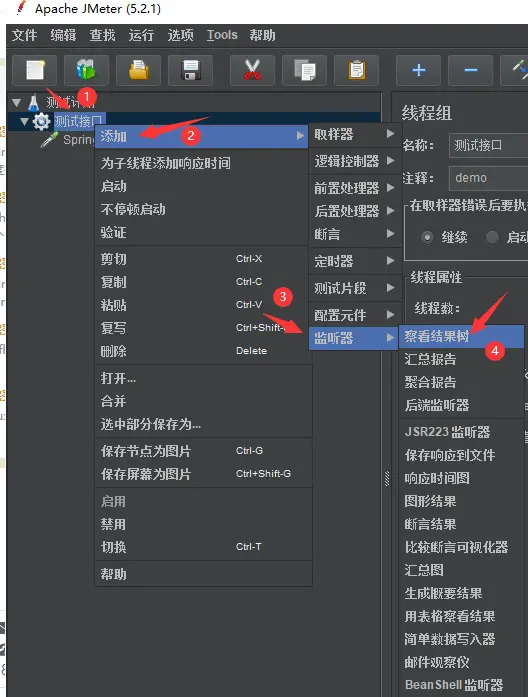Choose 合并 in the context menu

coord(204,402)
